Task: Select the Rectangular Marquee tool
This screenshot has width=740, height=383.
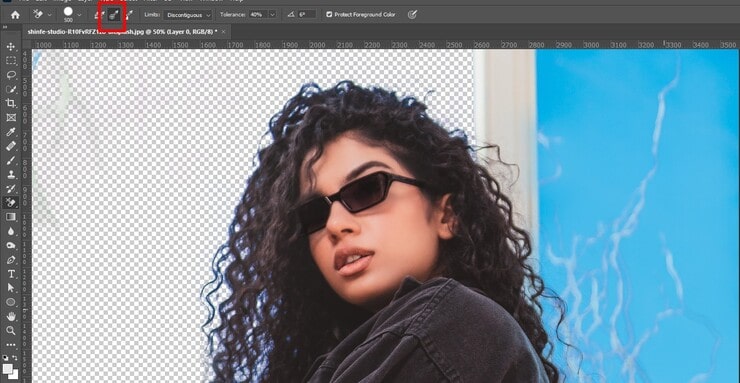Action: point(11,61)
